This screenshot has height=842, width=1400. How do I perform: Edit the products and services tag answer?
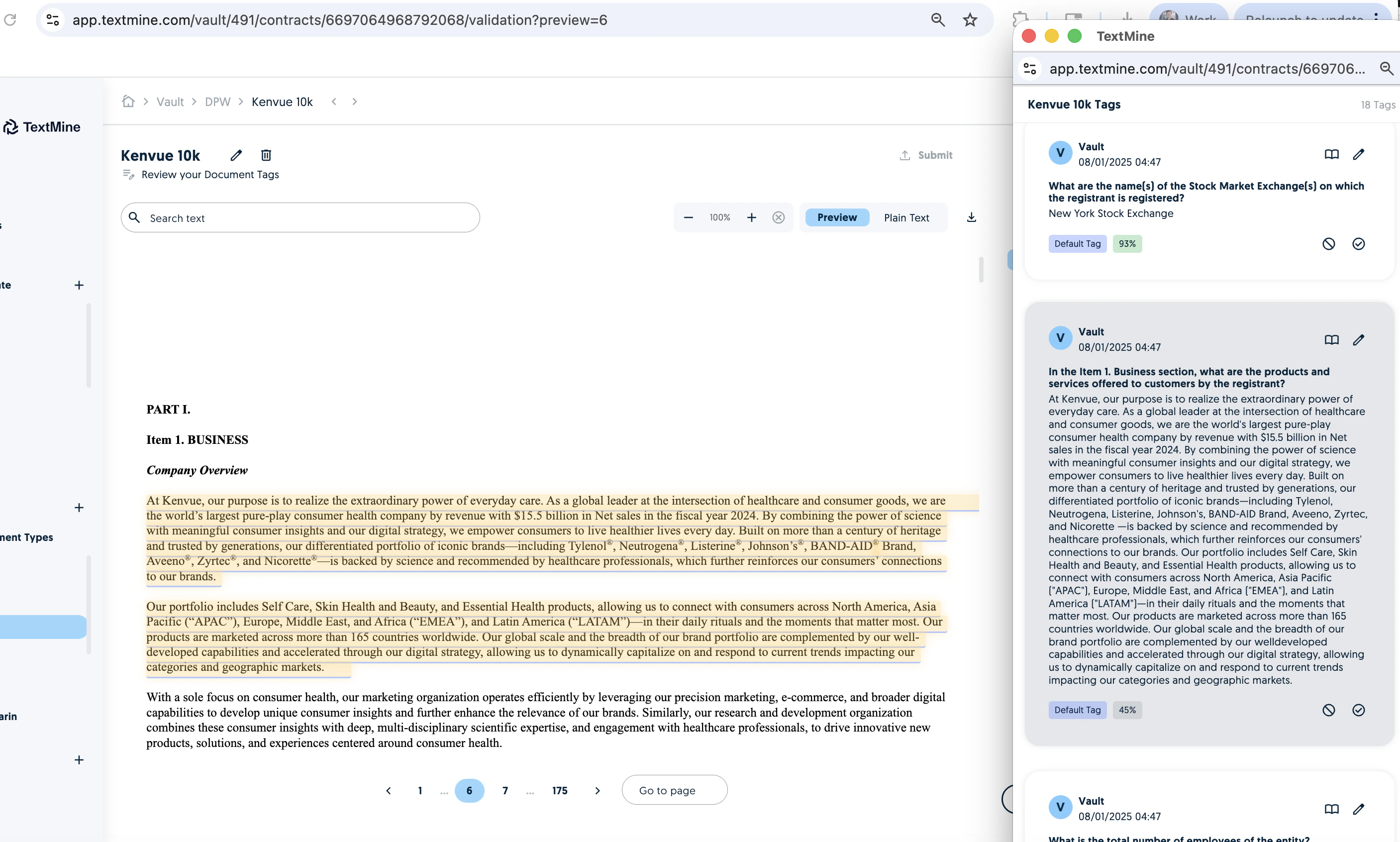(1359, 340)
